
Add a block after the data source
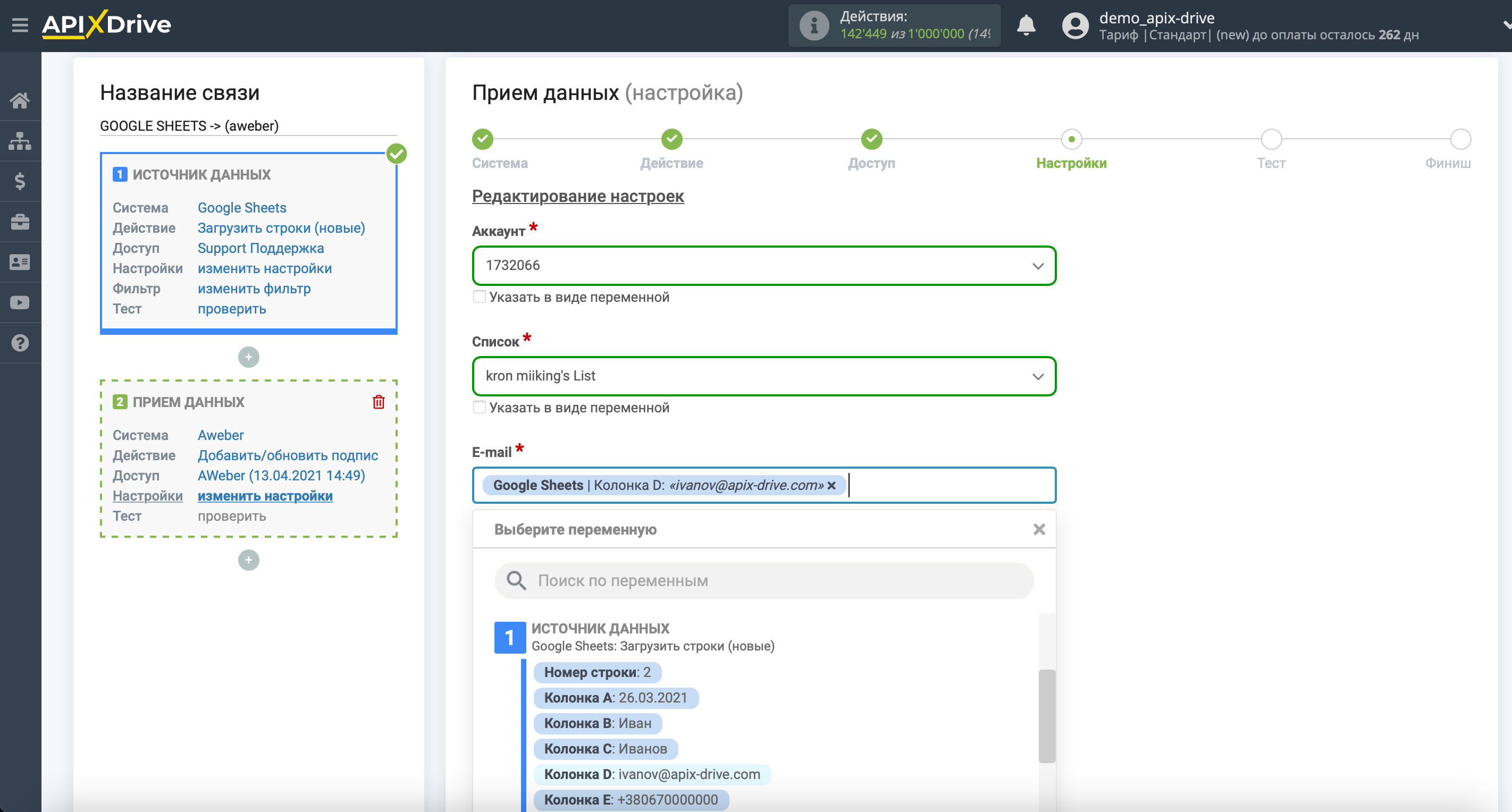click(248, 357)
